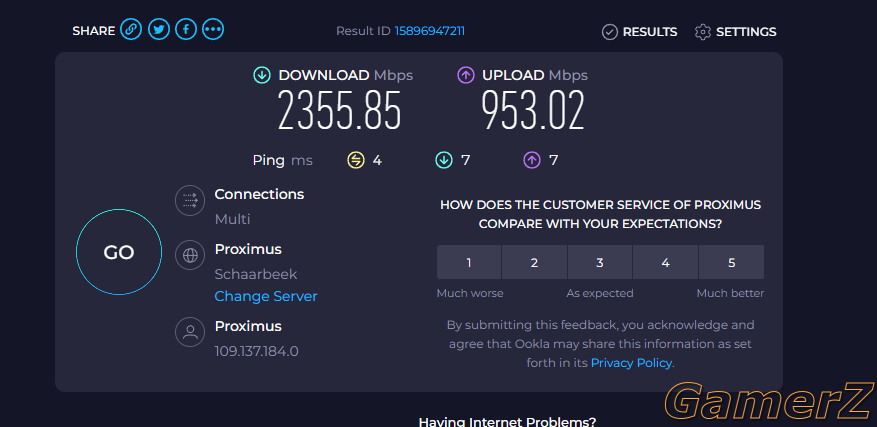The image size is (877, 427).
Task: Click the yellow idle ping icon
Action: 355,161
